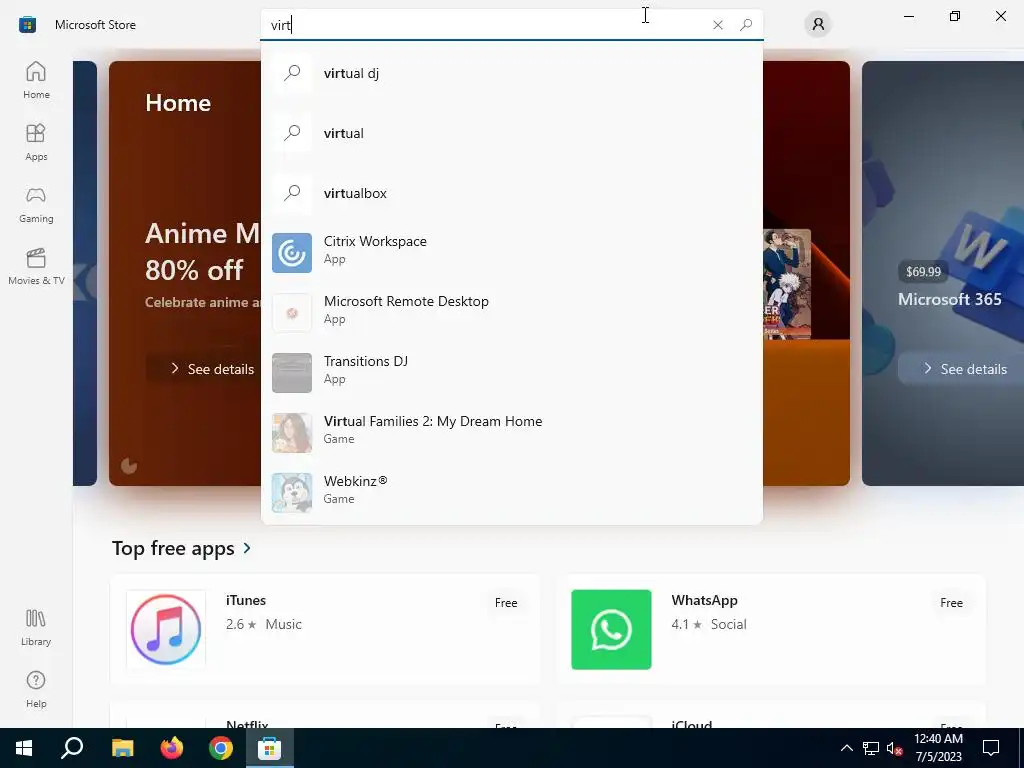Image resolution: width=1024 pixels, height=768 pixels.
Task: Launch Google Chrome from the taskbar
Action: [x=221, y=748]
